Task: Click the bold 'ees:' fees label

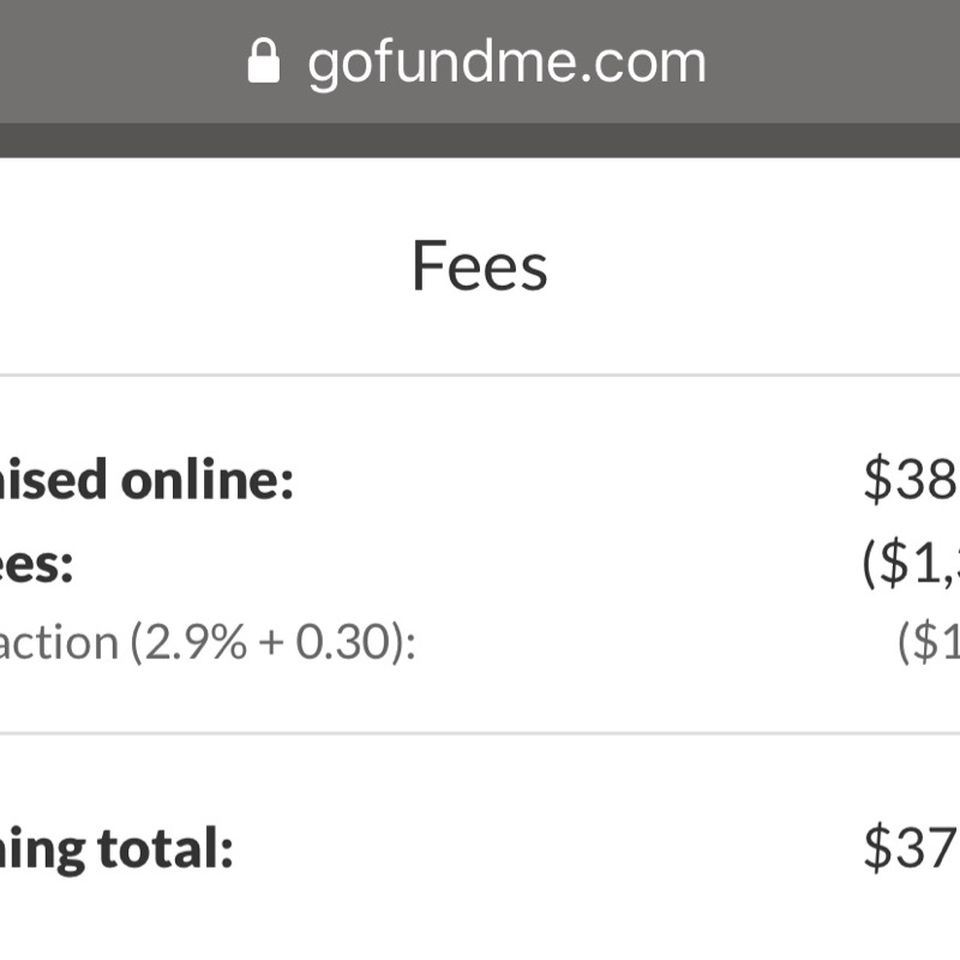Action: point(36,564)
